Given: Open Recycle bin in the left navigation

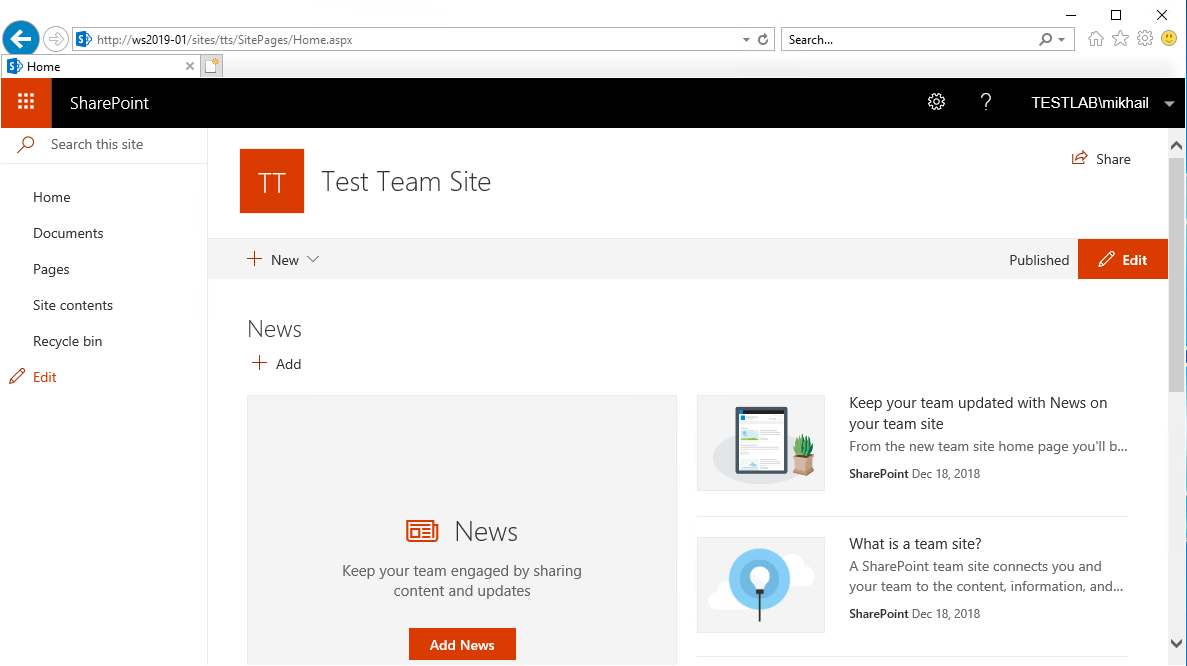Looking at the screenshot, I should (67, 341).
